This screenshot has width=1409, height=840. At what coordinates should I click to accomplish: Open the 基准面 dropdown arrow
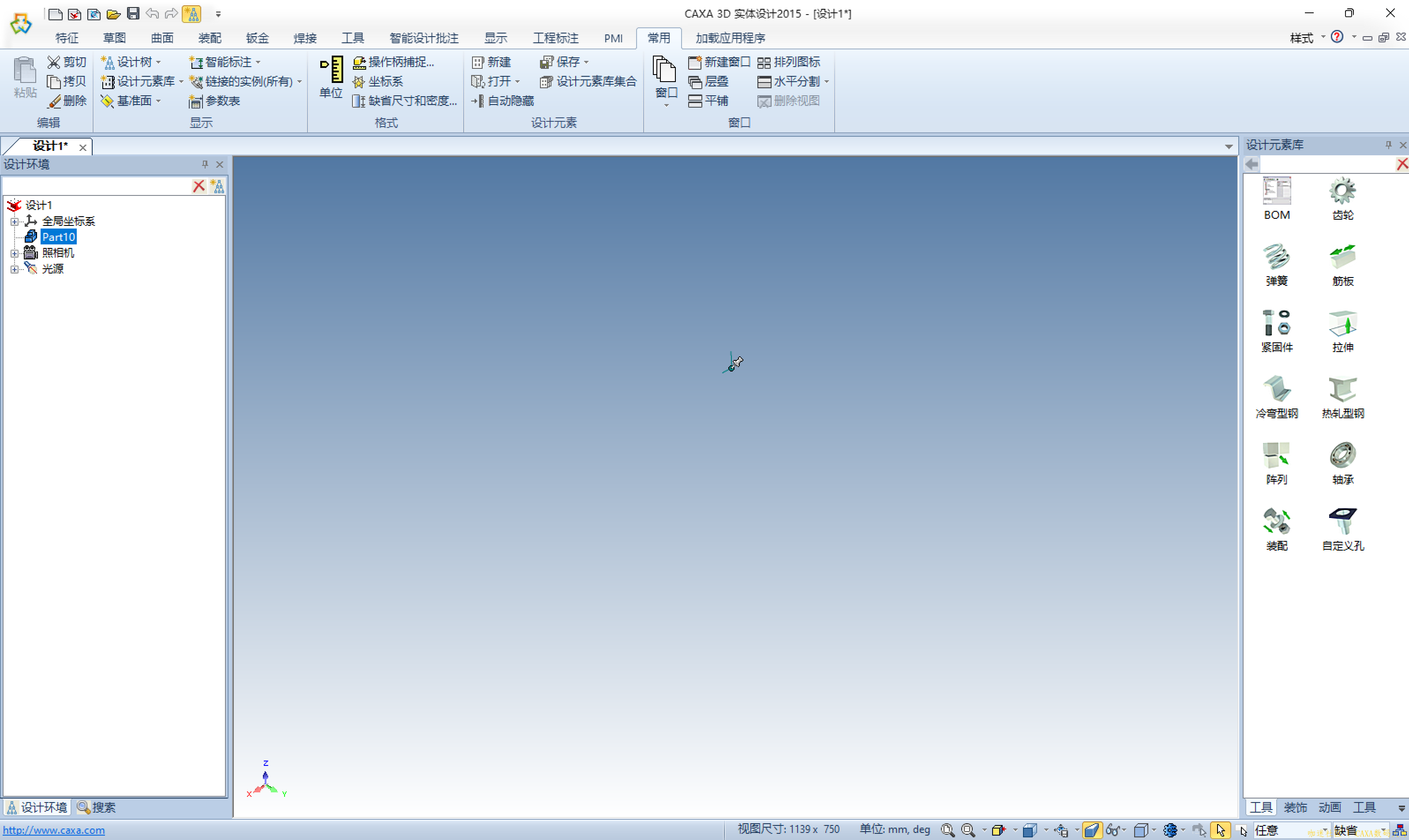click(x=158, y=101)
